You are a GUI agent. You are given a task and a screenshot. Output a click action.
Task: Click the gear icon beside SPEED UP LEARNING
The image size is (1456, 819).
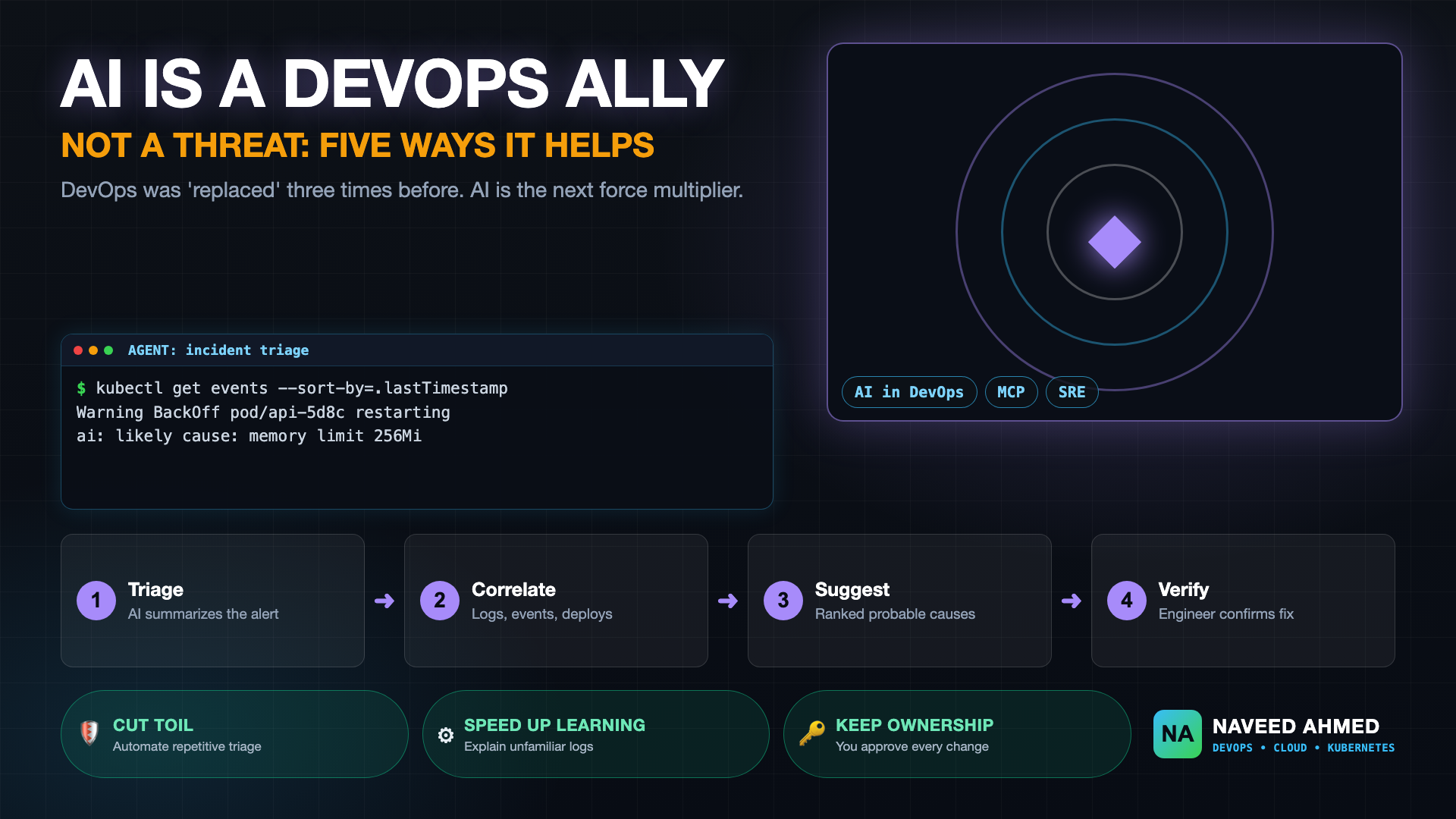[x=446, y=735]
